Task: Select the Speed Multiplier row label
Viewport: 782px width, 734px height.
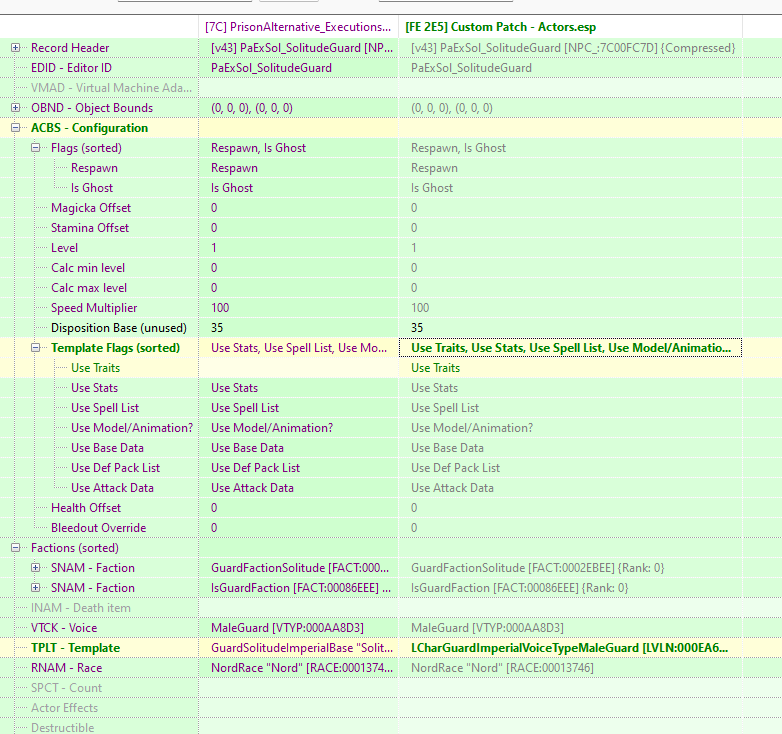Action: tap(94, 308)
